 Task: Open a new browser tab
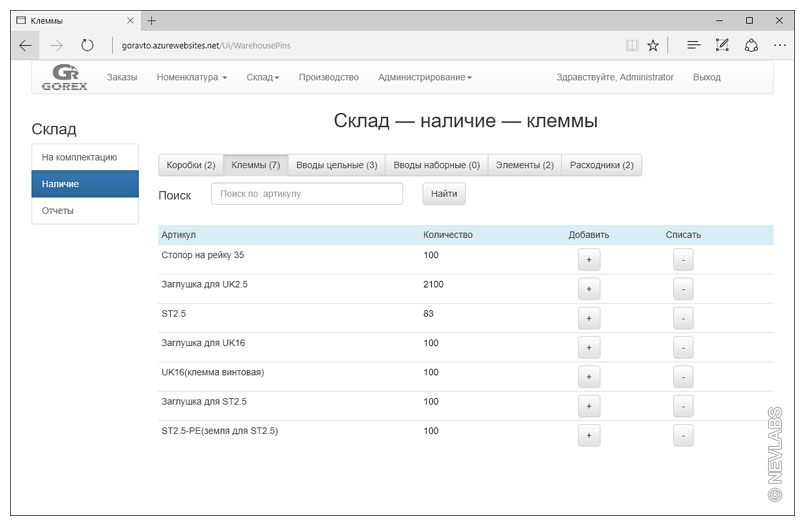click(152, 20)
